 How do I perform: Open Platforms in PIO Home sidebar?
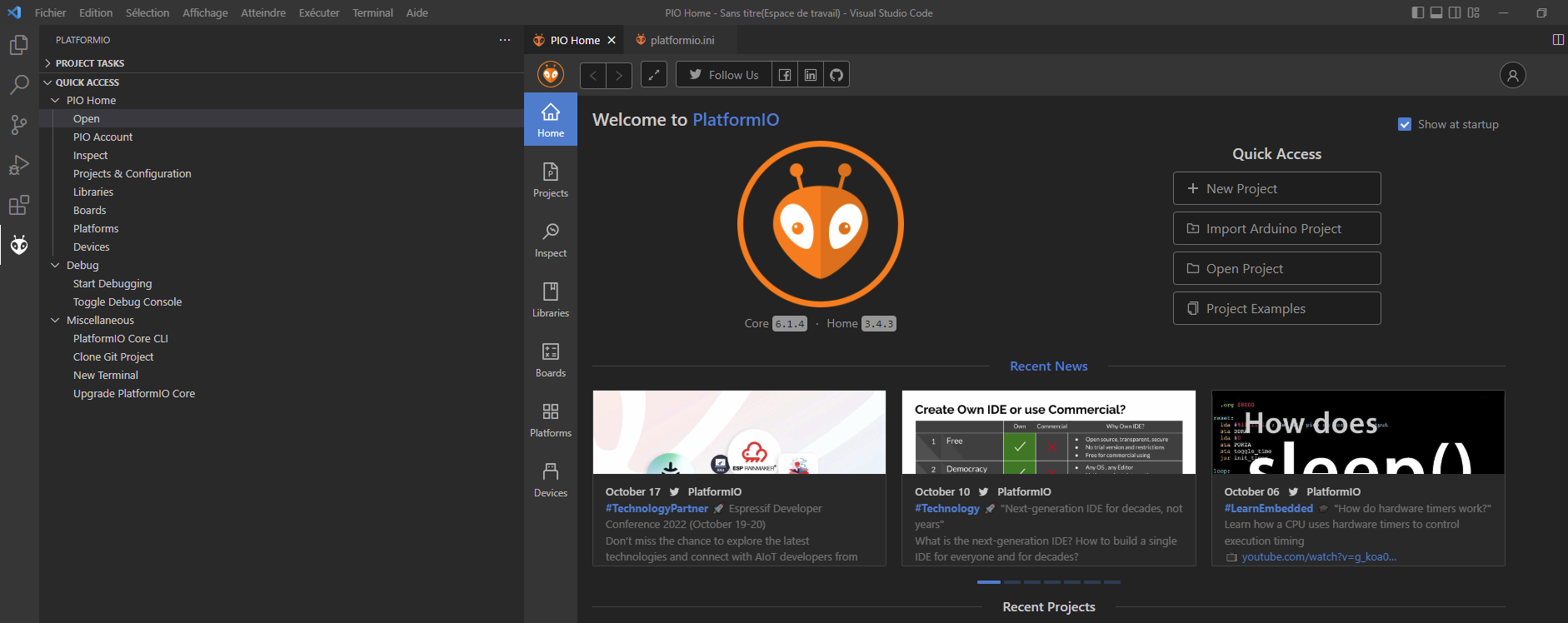(x=551, y=420)
